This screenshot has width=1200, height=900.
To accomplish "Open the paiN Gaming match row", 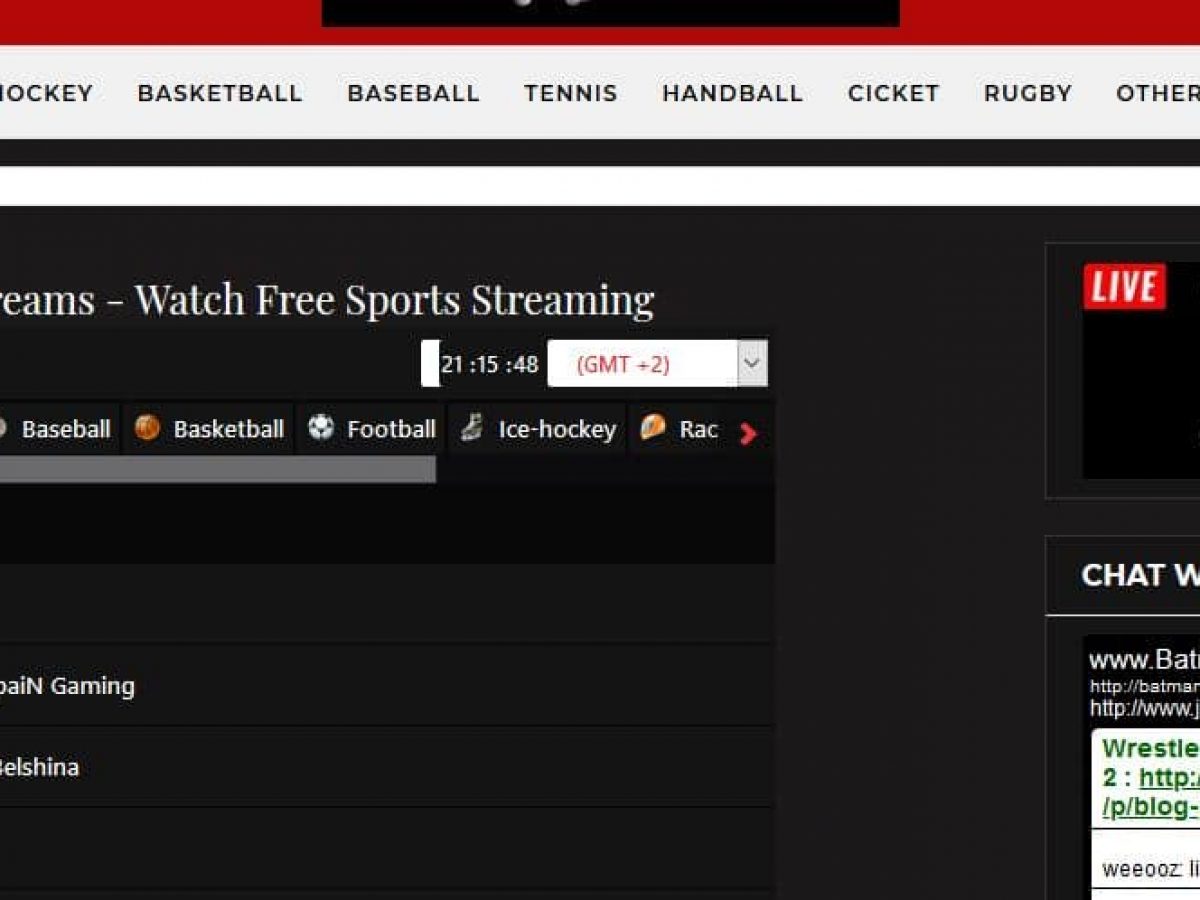I will tap(66, 686).
